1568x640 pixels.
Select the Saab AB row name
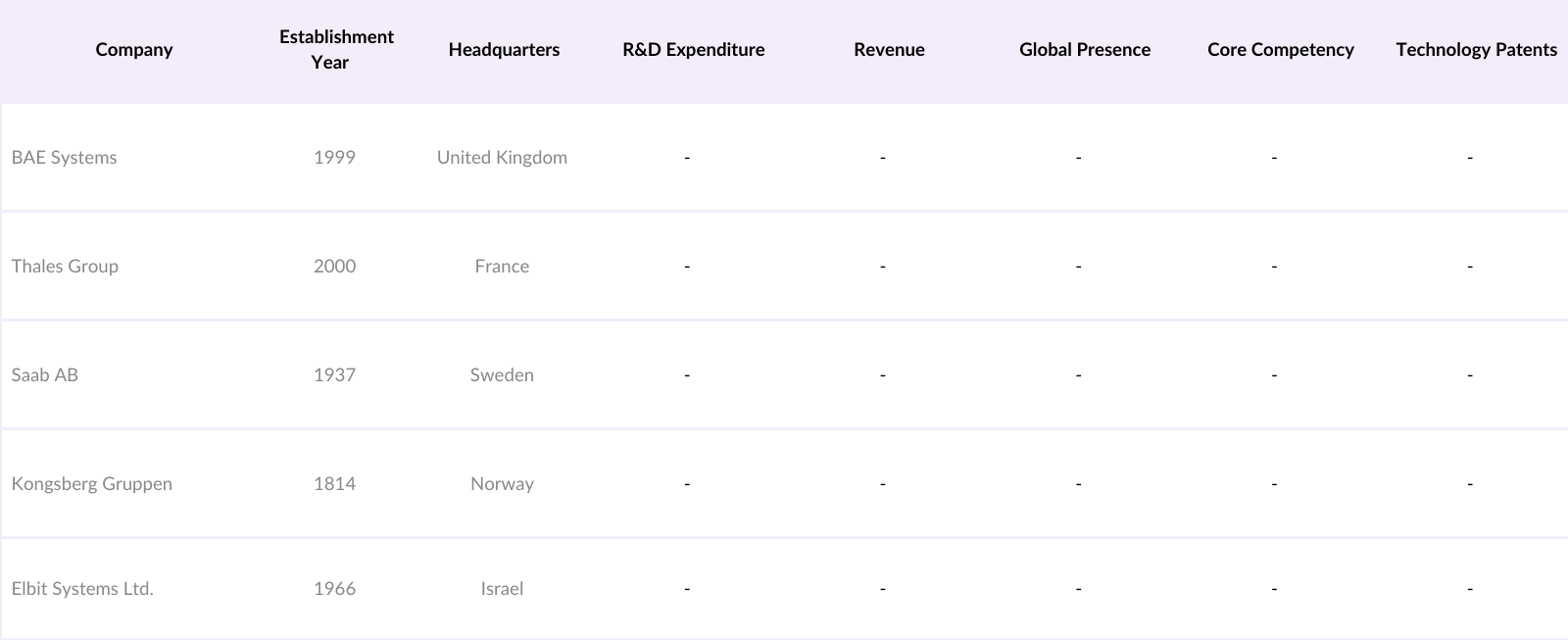(45, 375)
